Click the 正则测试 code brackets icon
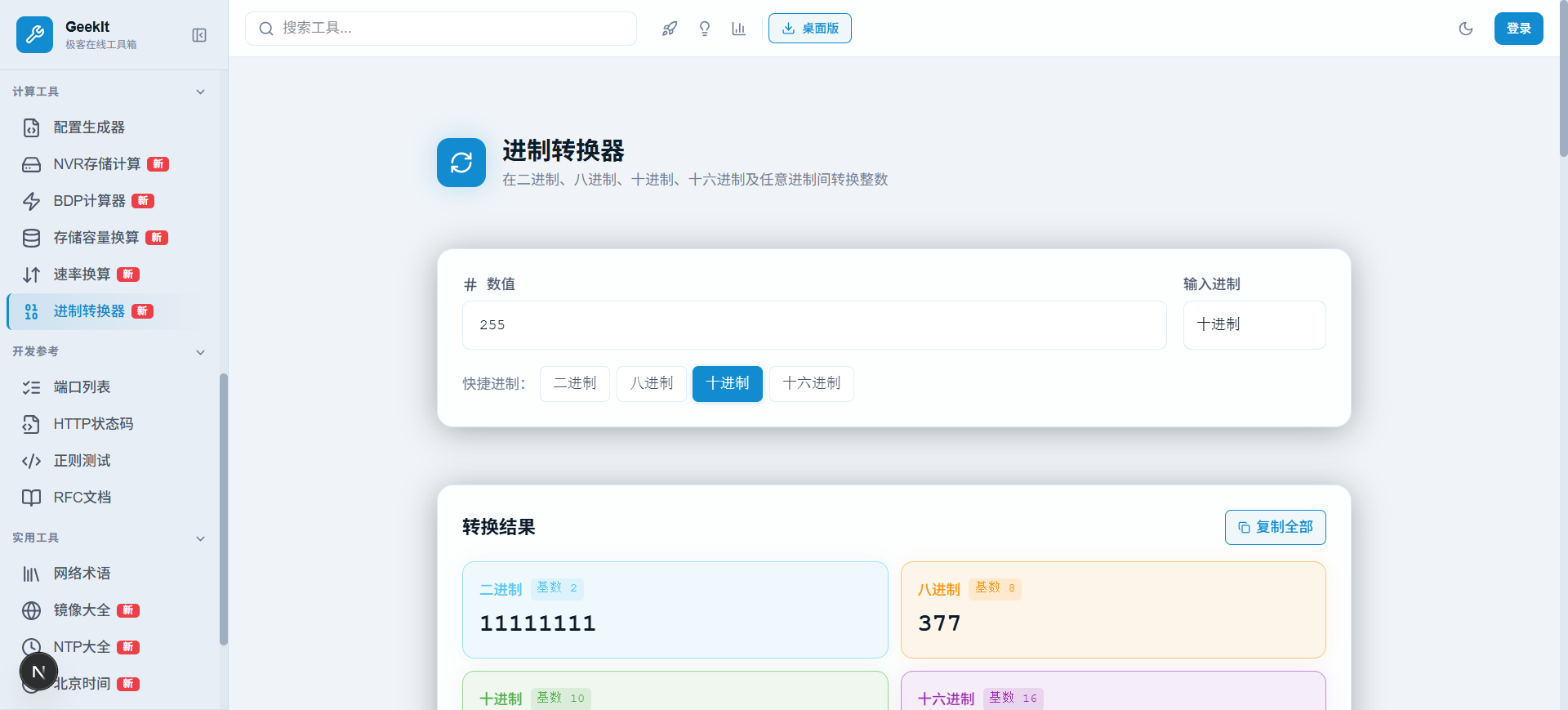 pyautogui.click(x=31, y=461)
